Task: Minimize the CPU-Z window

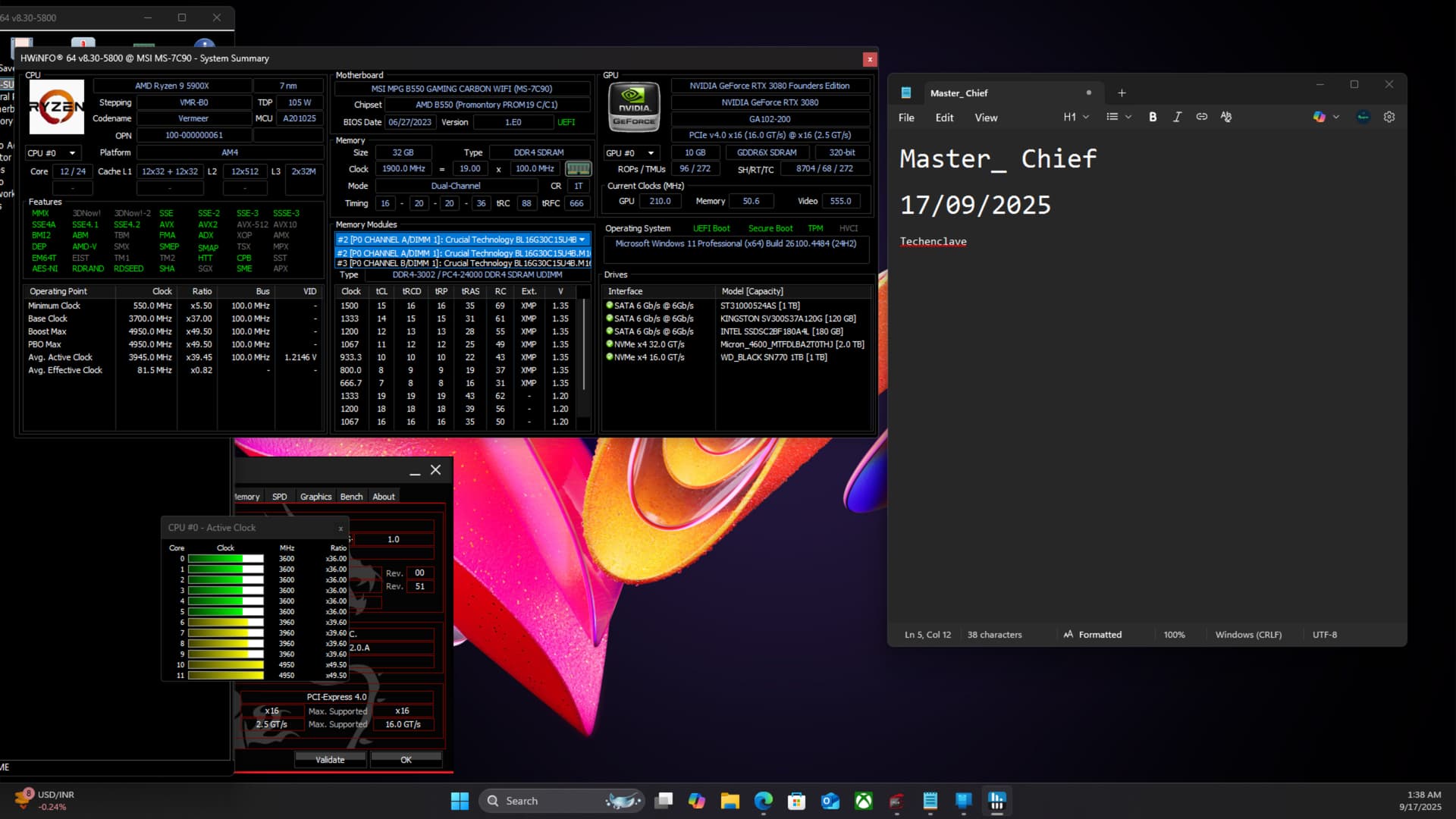Action: pyautogui.click(x=415, y=471)
